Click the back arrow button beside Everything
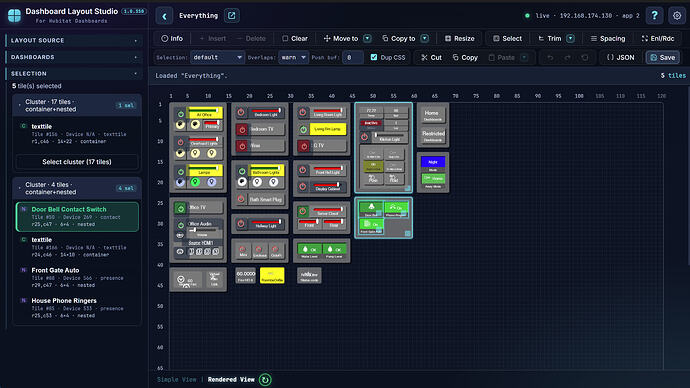690x388 pixels. tap(164, 16)
